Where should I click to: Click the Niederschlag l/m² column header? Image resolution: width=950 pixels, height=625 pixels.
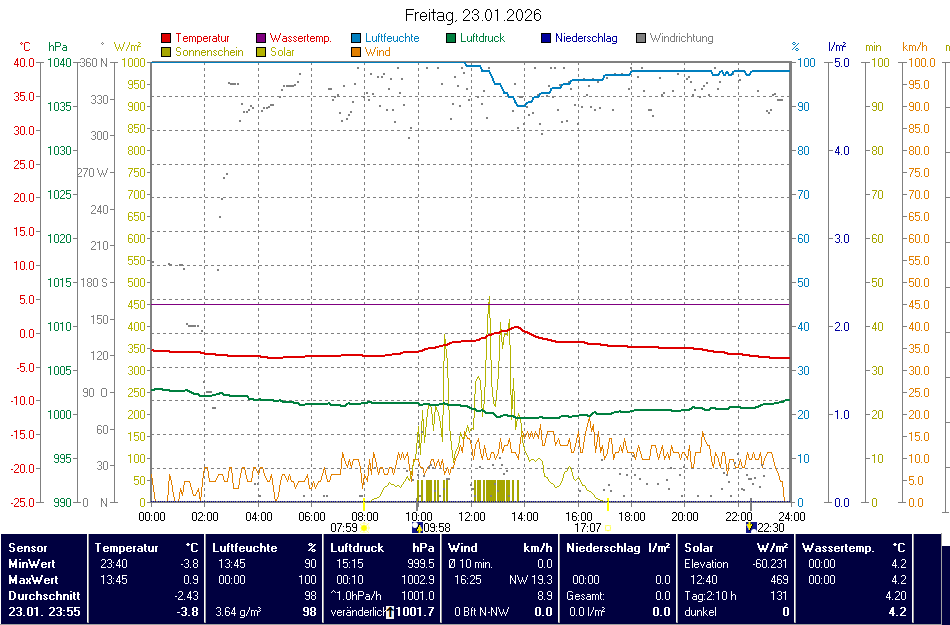coord(617,548)
